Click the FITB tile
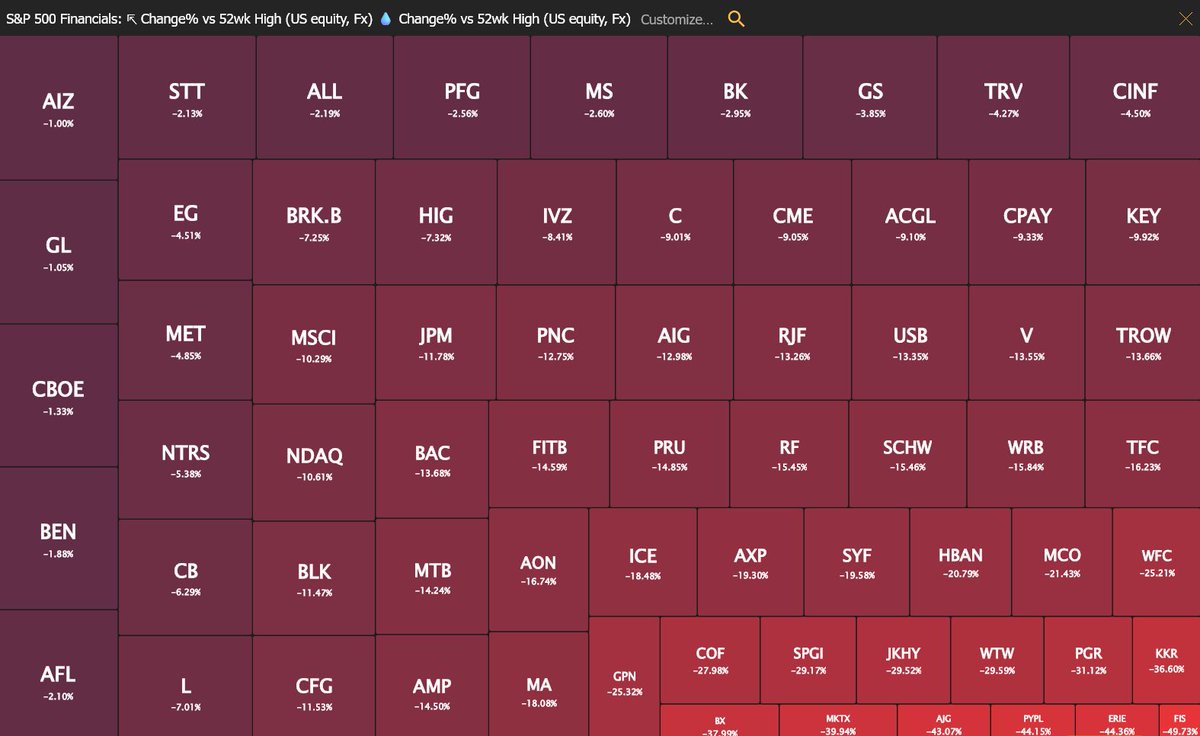 [549, 454]
